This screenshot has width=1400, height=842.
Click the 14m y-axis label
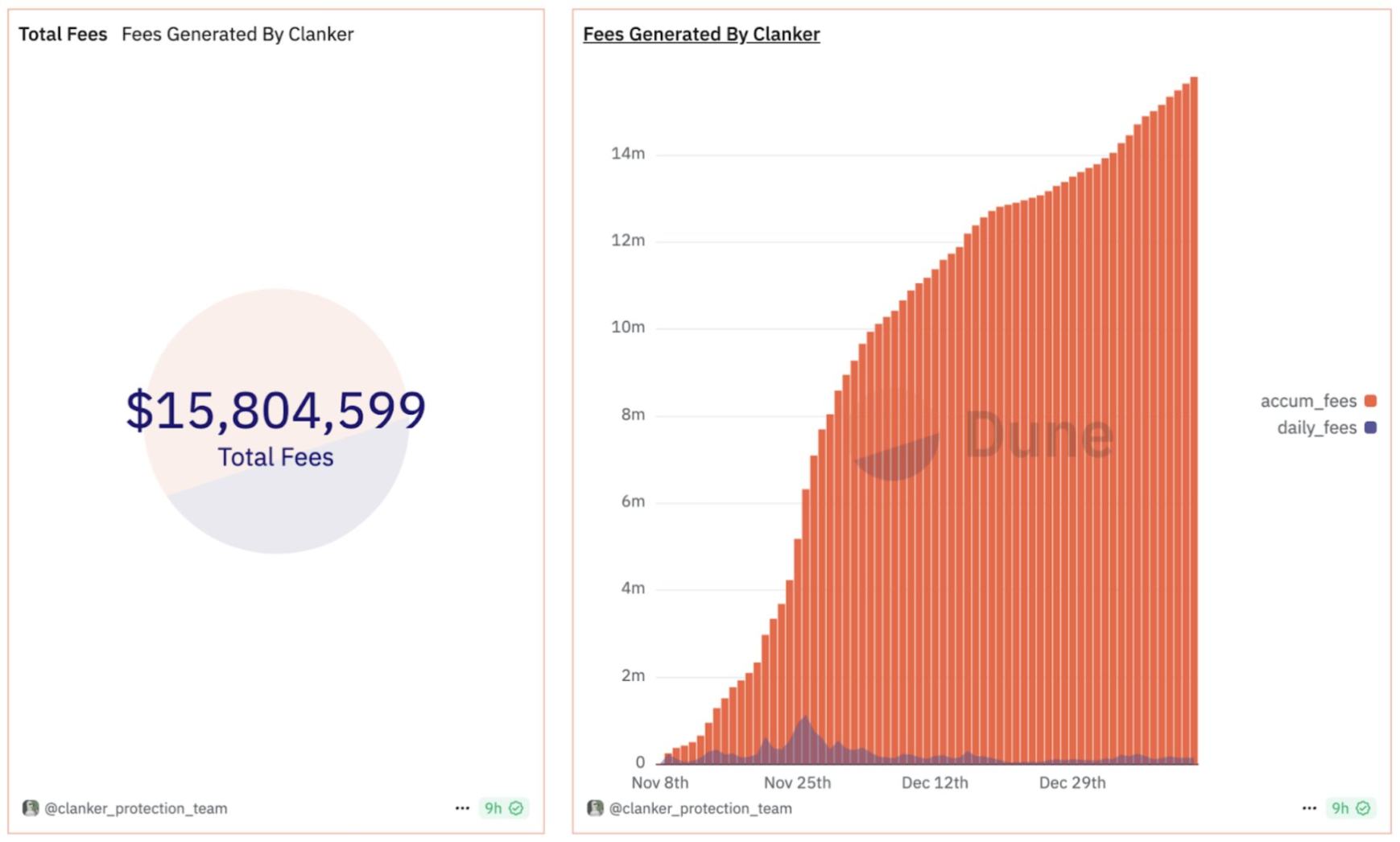[x=628, y=154]
